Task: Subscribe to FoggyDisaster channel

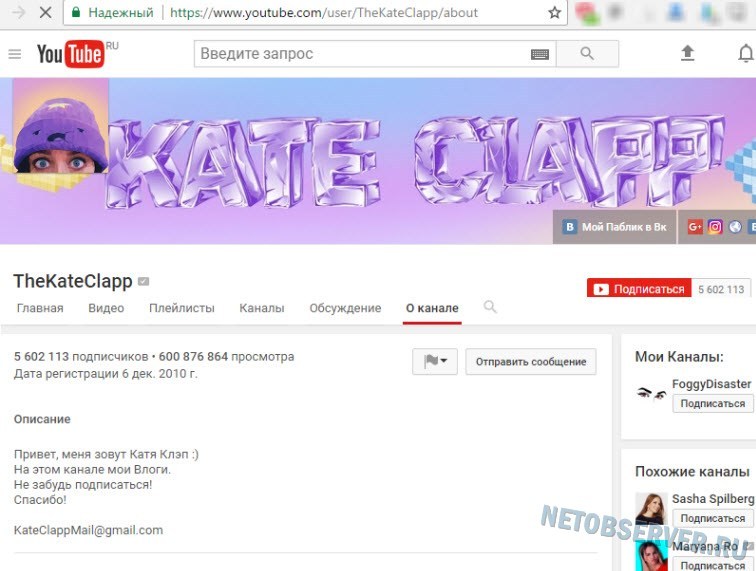Action: point(713,404)
